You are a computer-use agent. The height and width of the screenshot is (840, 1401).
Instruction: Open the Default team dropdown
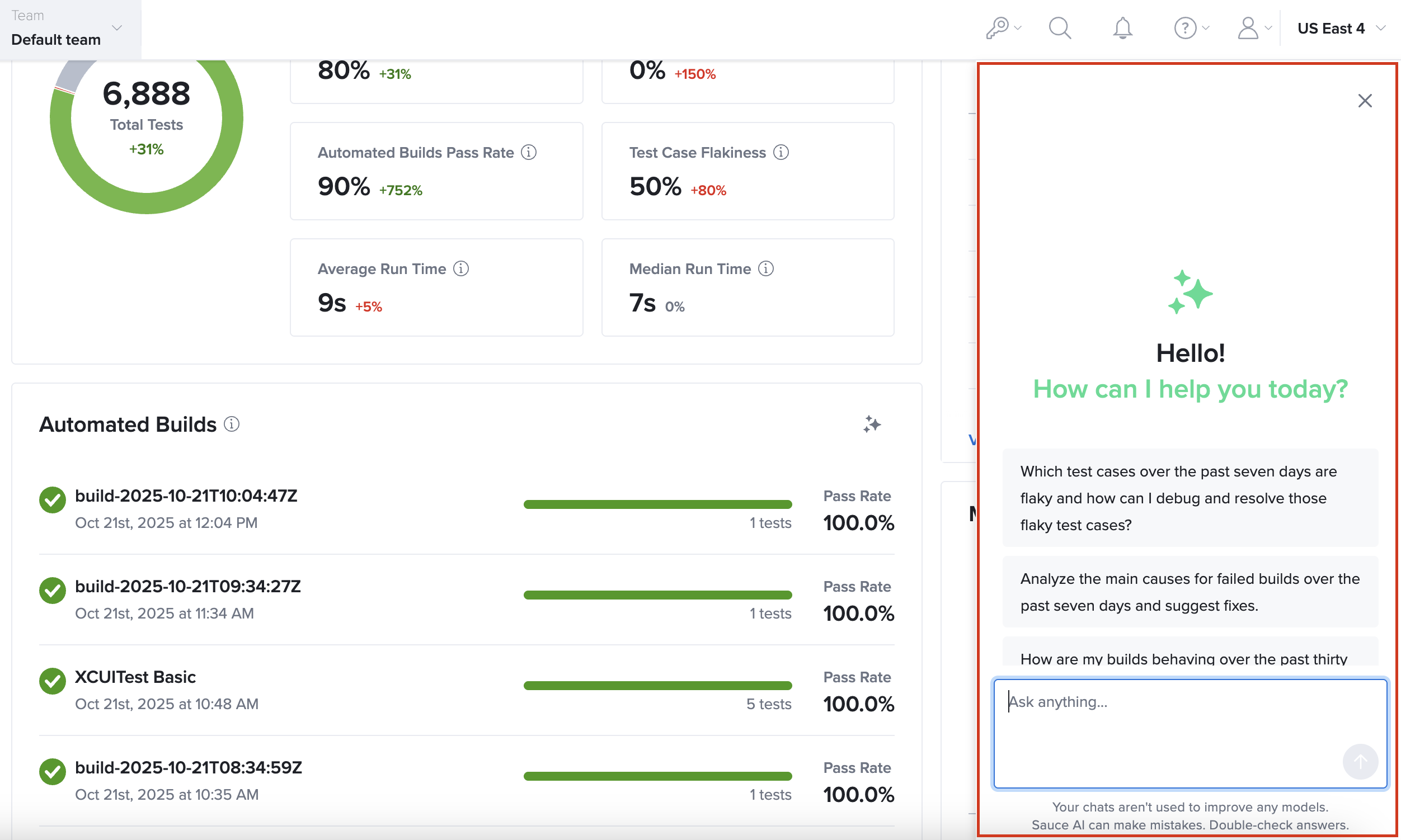tap(117, 28)
